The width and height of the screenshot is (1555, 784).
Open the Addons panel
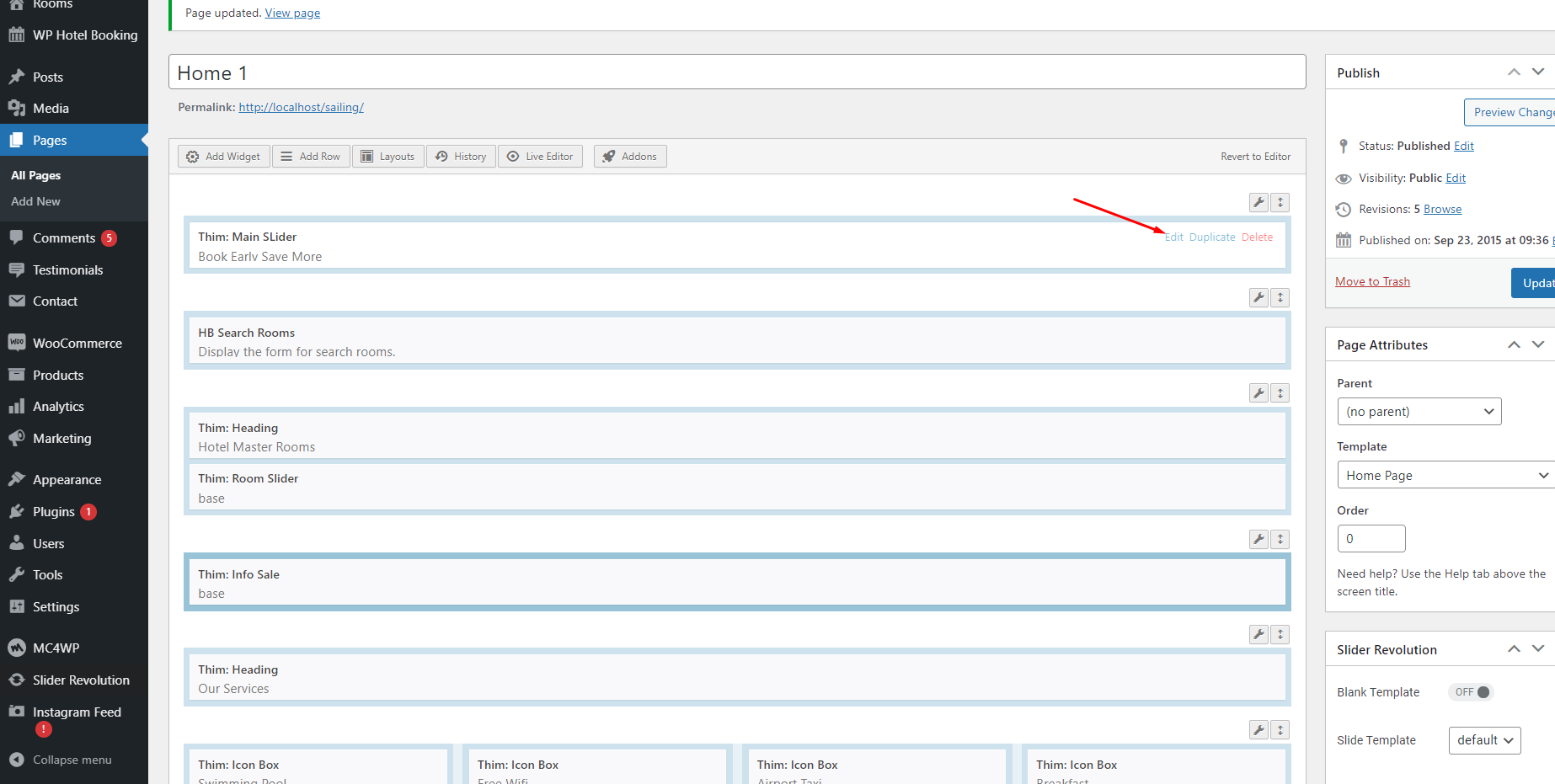click(x=629, y=156)
